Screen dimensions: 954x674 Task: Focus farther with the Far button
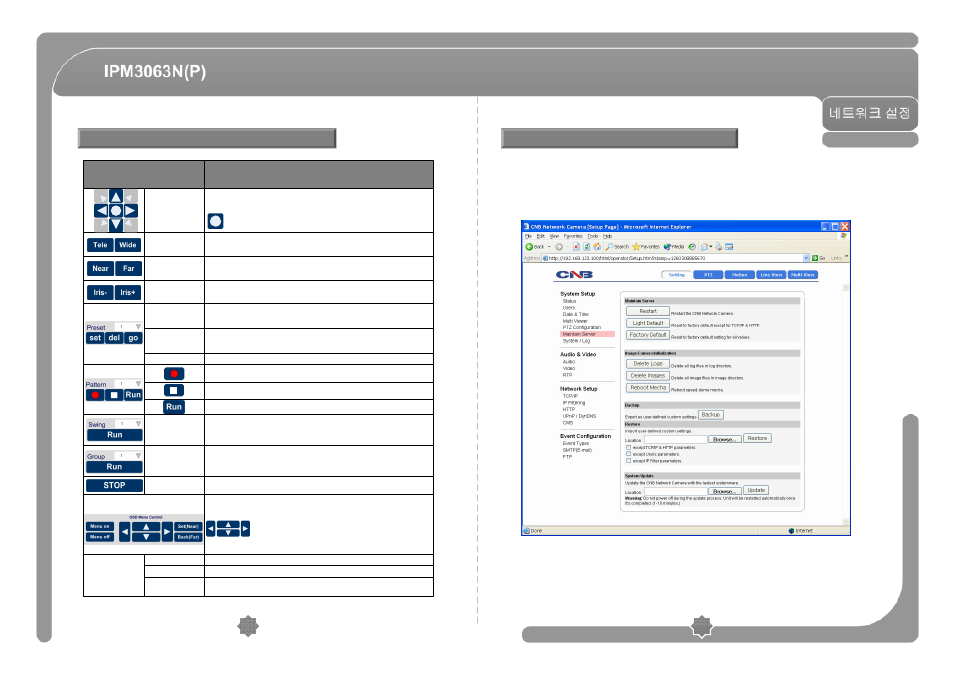128,268
